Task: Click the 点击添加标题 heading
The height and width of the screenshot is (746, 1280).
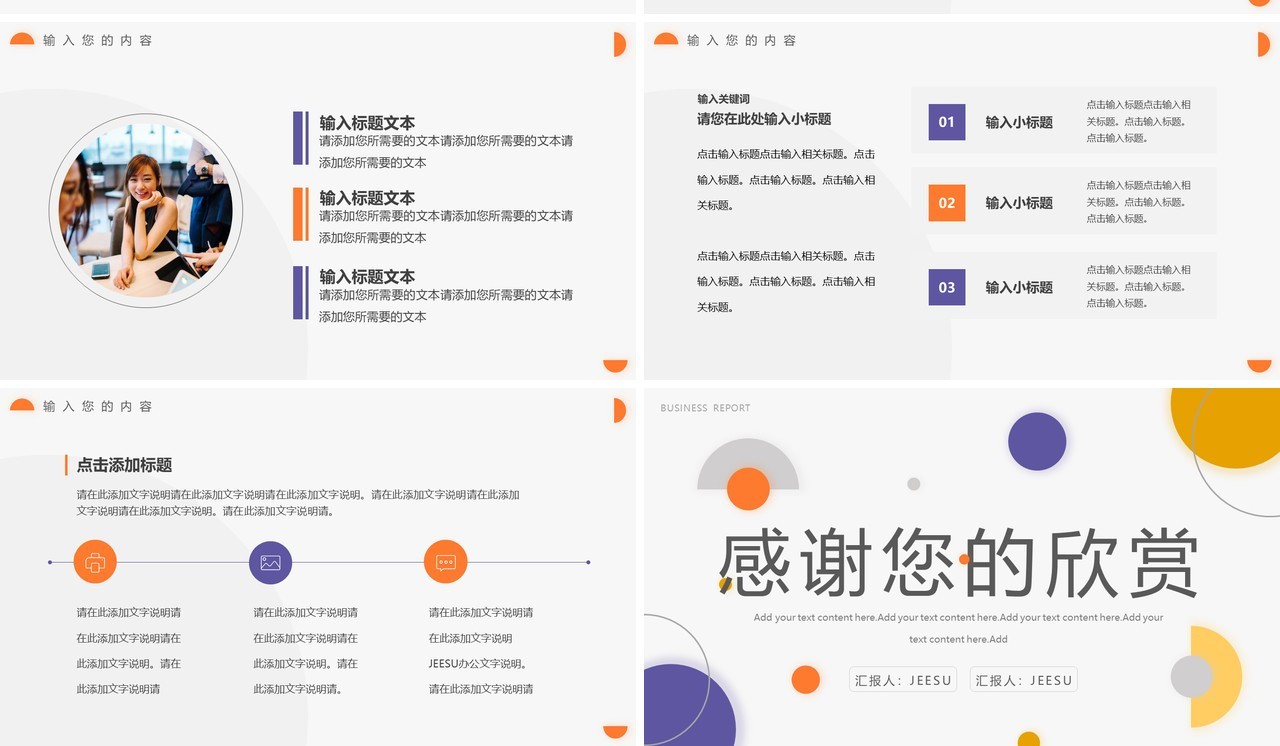Action: coord(124,465)
